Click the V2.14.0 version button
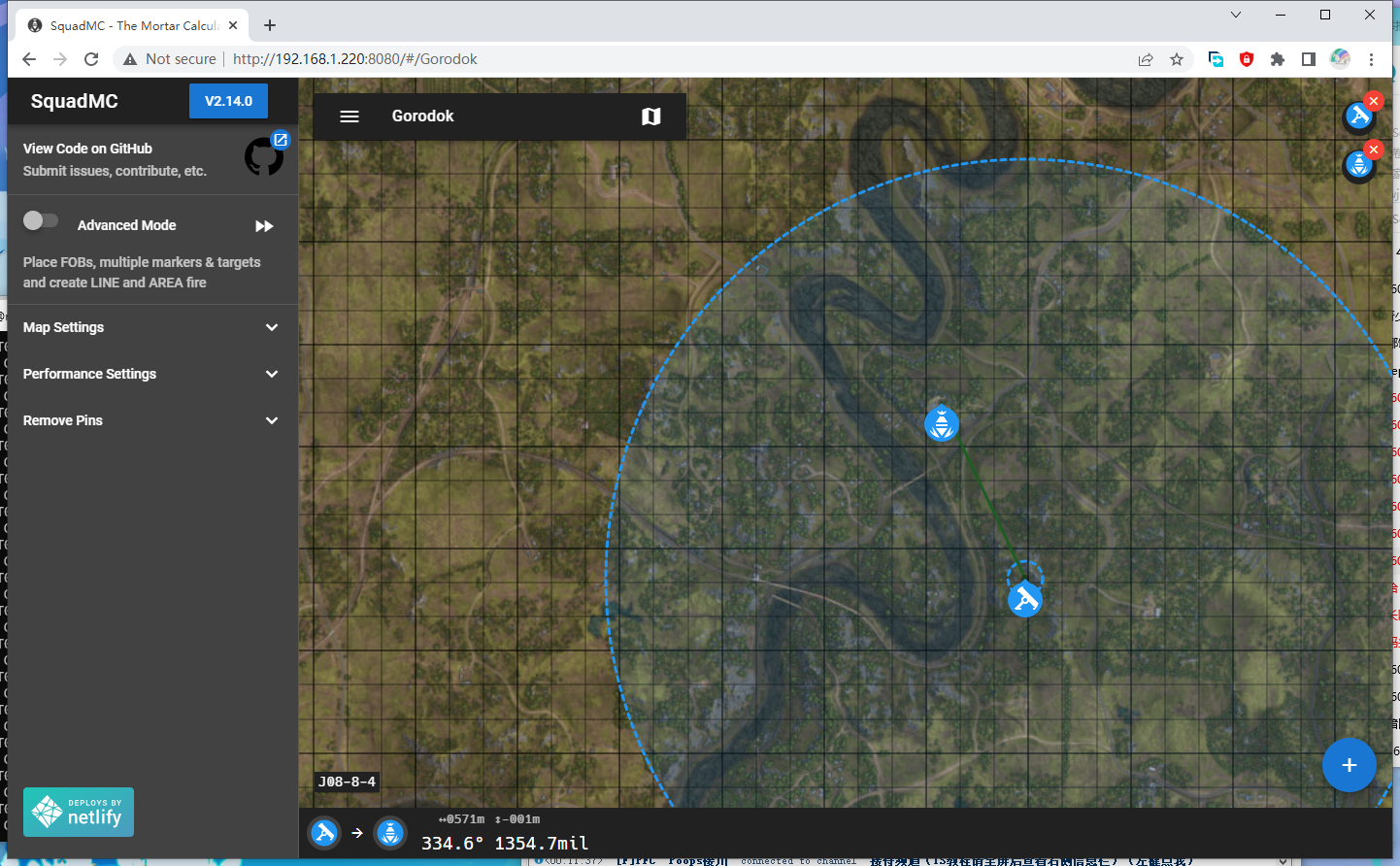 [x=228, y=101]
